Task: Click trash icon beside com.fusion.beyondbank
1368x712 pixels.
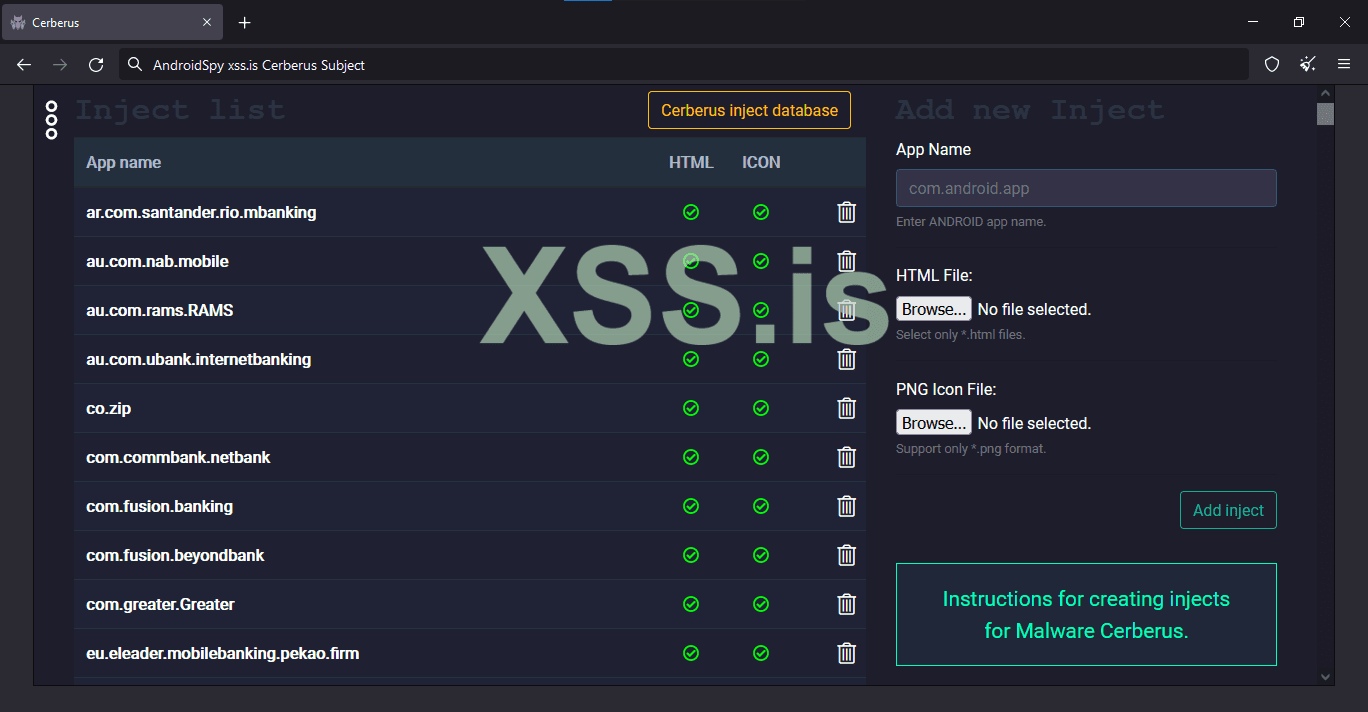Action: pyautogui.click(x=846, y=555)
